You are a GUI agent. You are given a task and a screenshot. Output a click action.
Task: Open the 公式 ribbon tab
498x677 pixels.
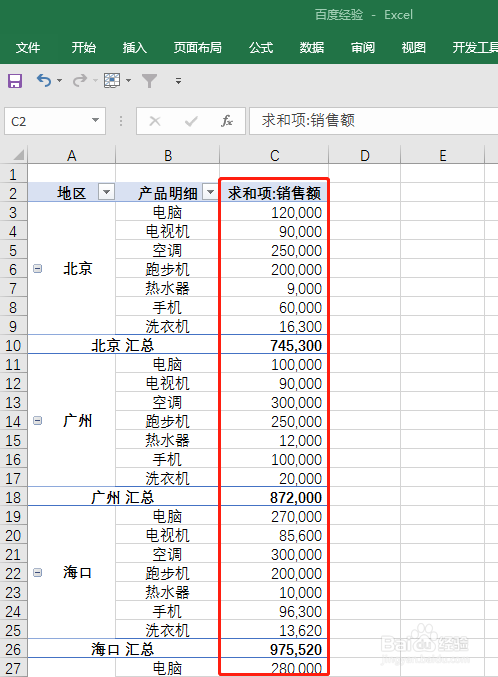[261, 47]
